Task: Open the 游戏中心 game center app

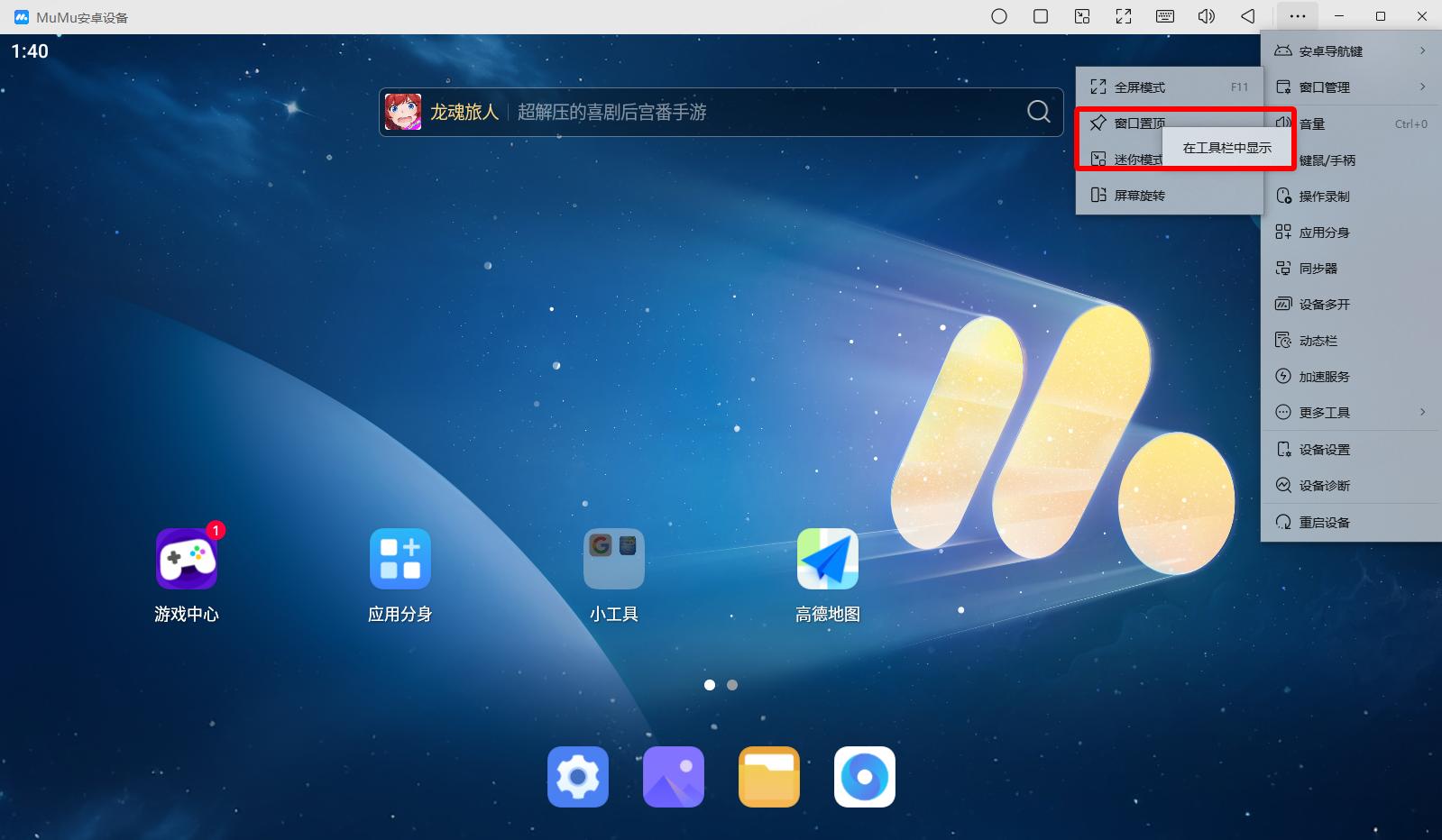Action: [187, 560]
